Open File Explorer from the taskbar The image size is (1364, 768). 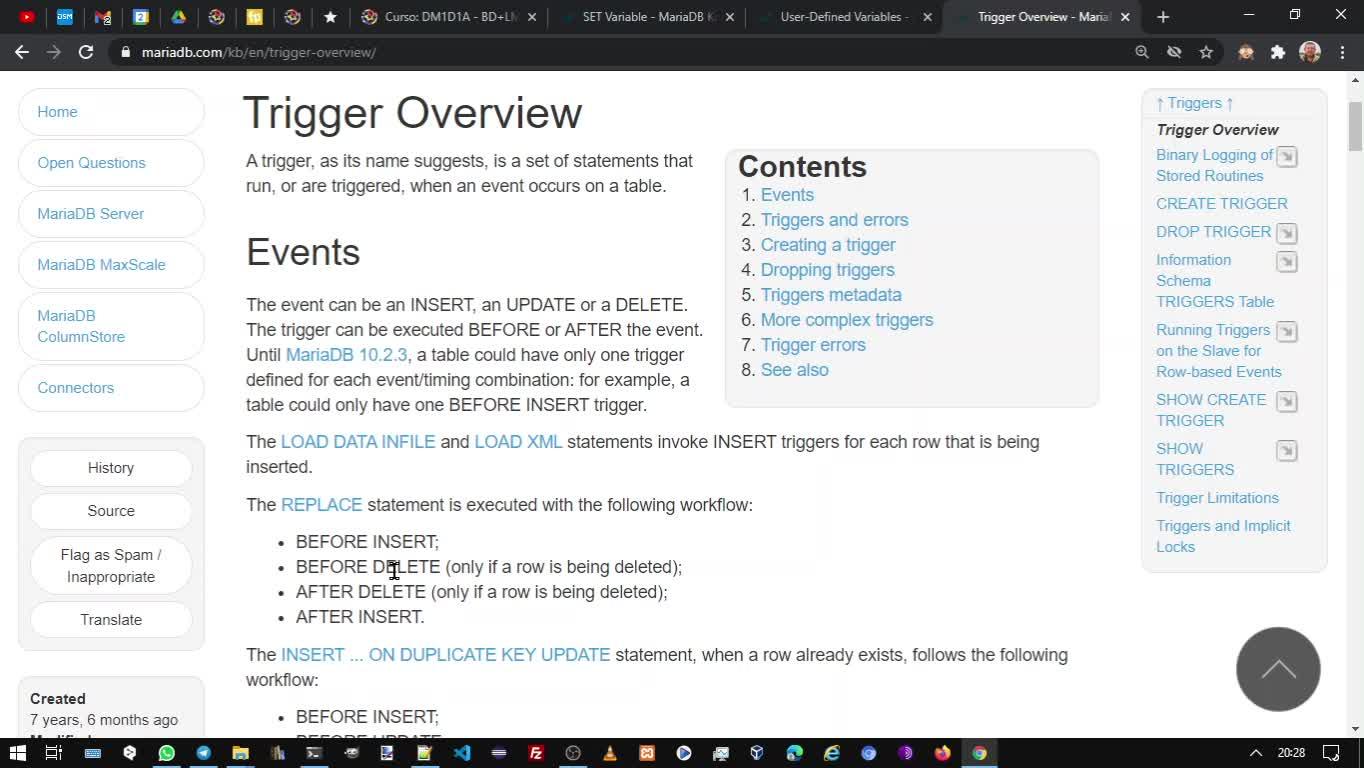[x=240, y=753]
